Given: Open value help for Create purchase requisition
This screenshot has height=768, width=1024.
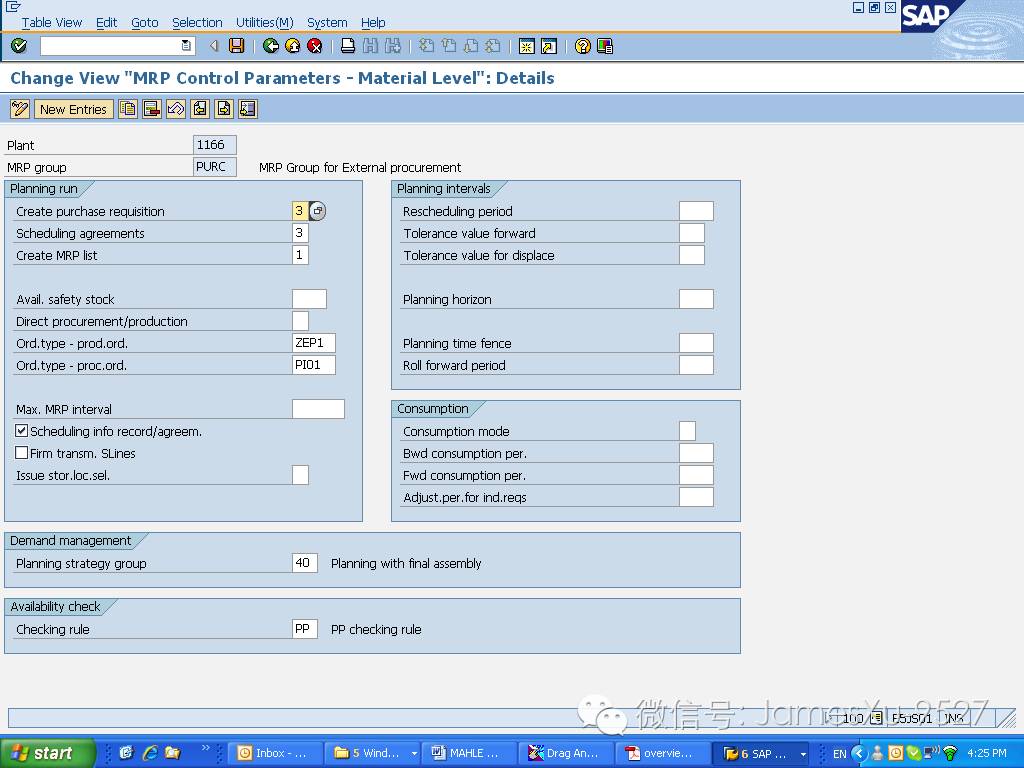Looking at the screenshot, I should coord(317,211).
